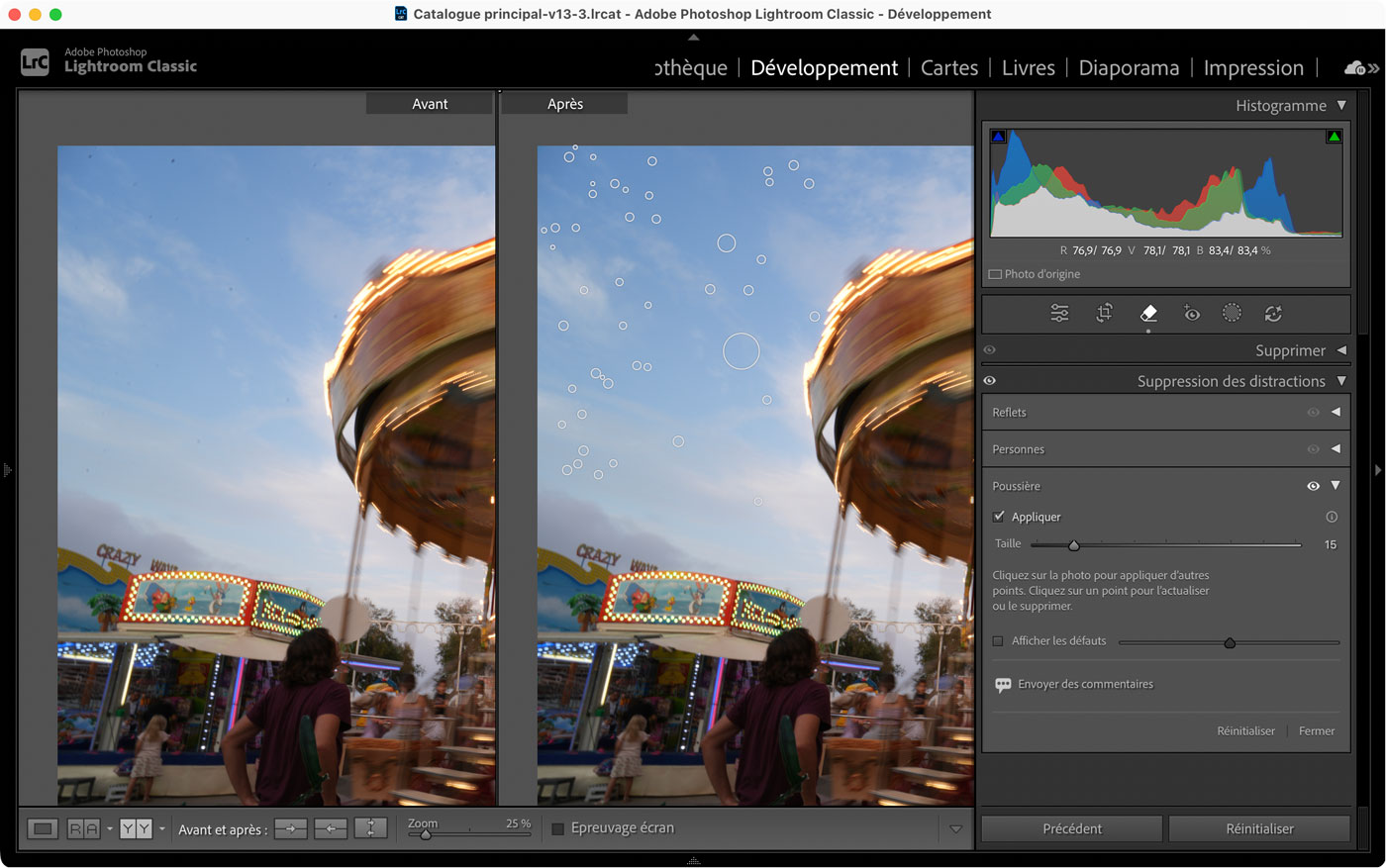The image size is (1386, 868).
Task: Expand the Reflets section
Action: (1336, 412)
